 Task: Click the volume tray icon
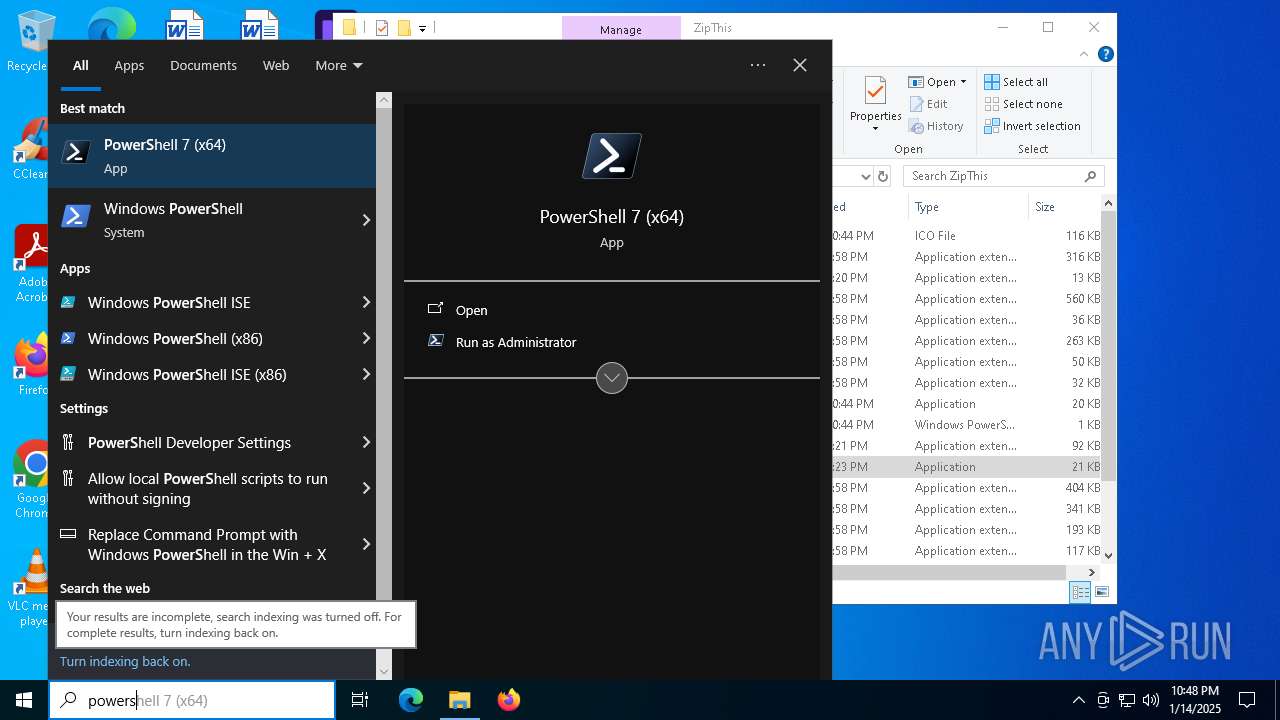pos(1151,700)
